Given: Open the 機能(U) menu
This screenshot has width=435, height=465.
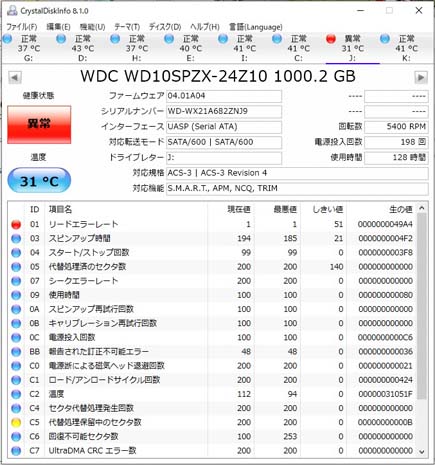Looking at the screenshot, I should tap(92, 27).
